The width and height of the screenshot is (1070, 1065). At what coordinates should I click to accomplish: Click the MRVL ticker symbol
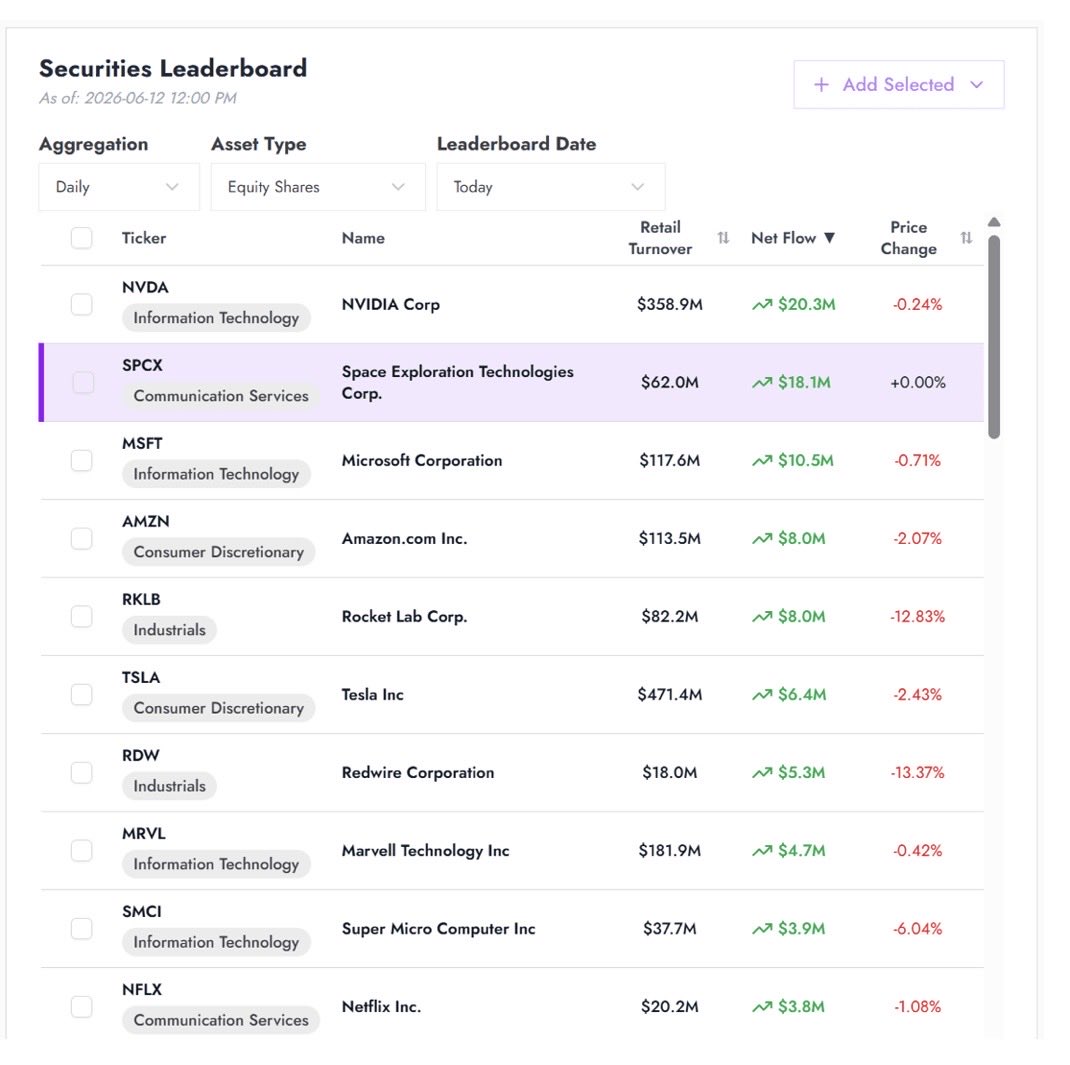143,834
